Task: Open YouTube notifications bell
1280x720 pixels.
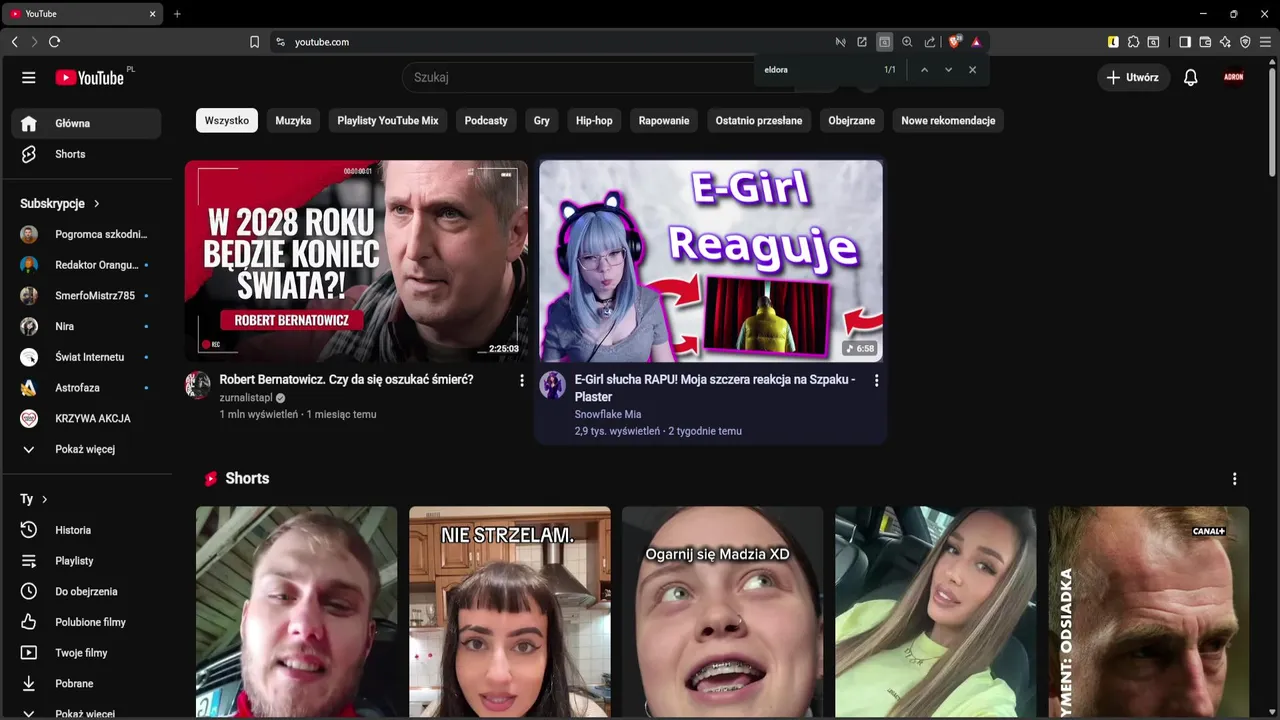Action: click(1190, 78)
